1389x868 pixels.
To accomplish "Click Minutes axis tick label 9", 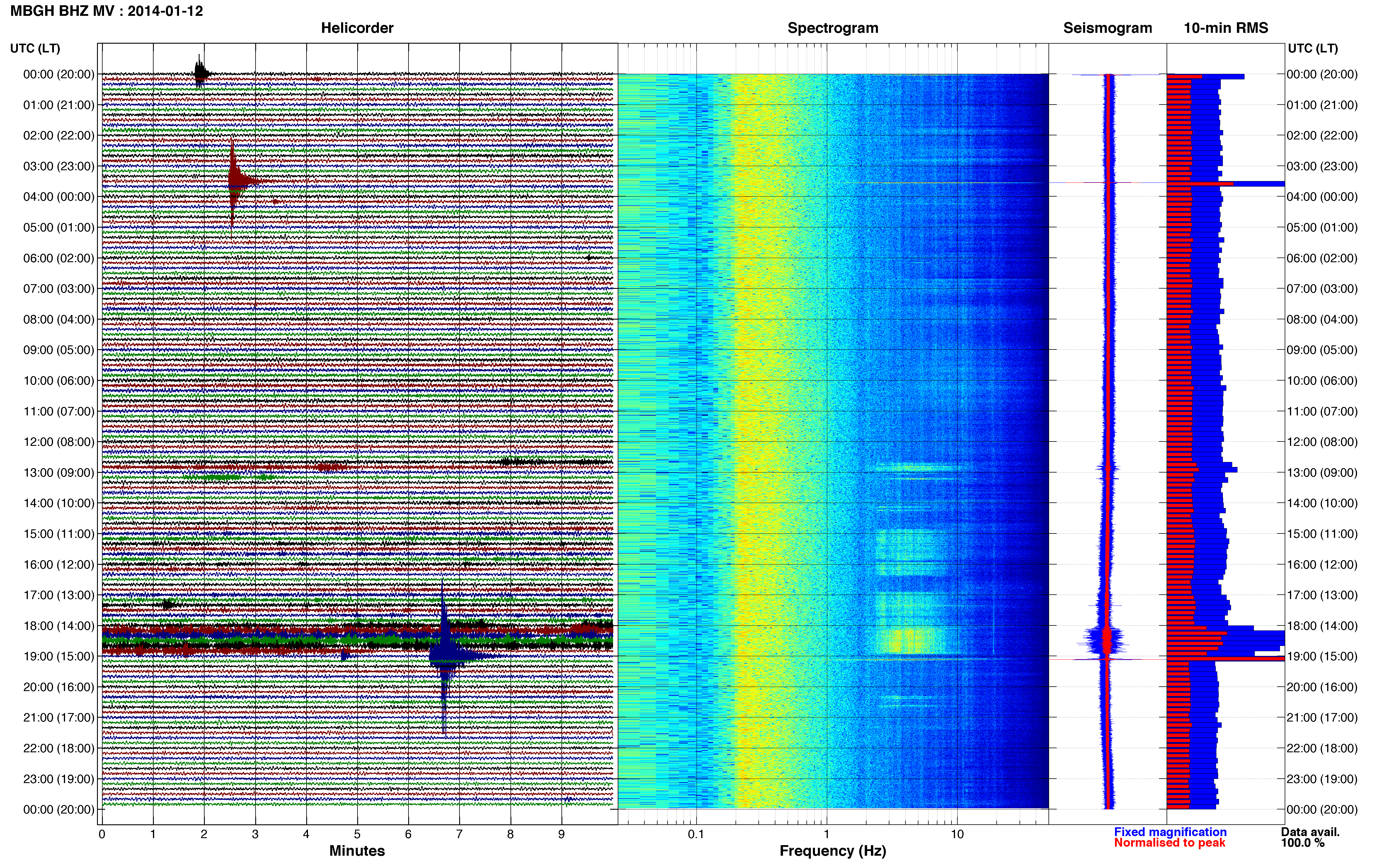I will coord(561,835).
